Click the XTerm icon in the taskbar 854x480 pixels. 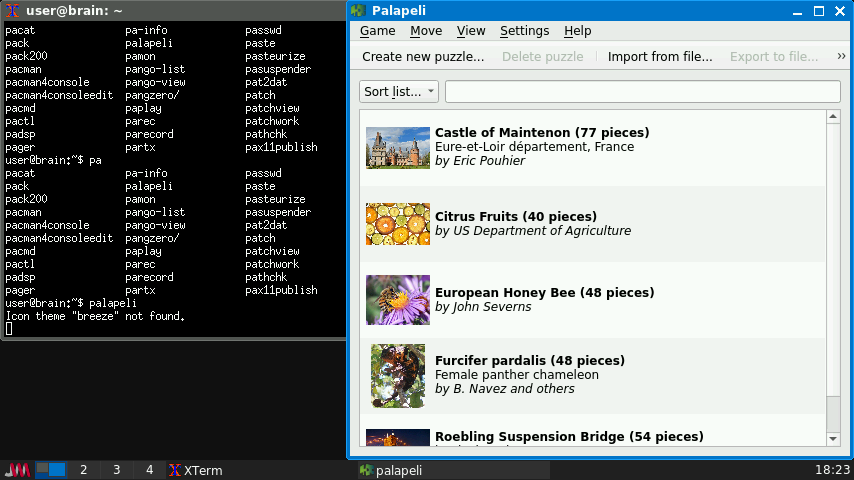(x=175, y=470)
